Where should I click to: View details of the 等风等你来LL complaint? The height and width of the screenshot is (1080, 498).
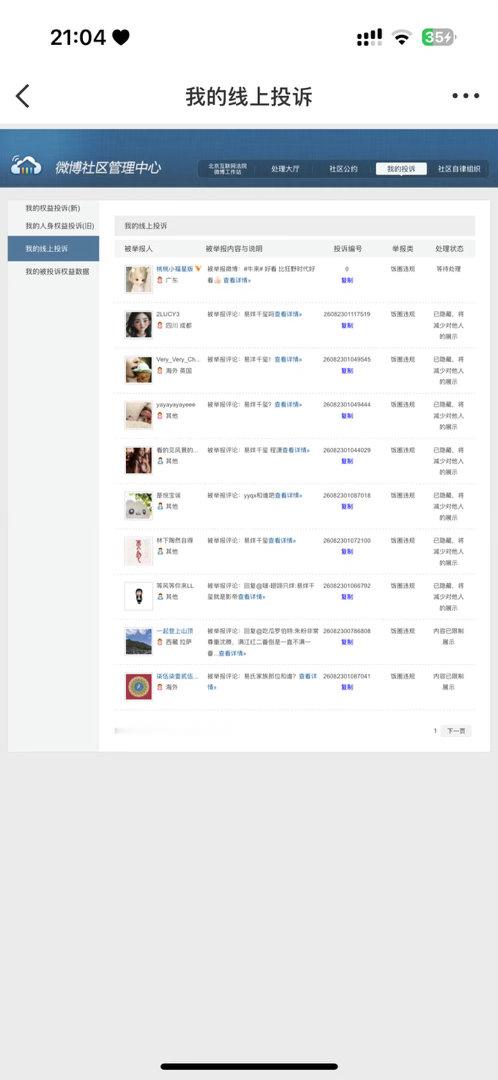pos(251,596)
